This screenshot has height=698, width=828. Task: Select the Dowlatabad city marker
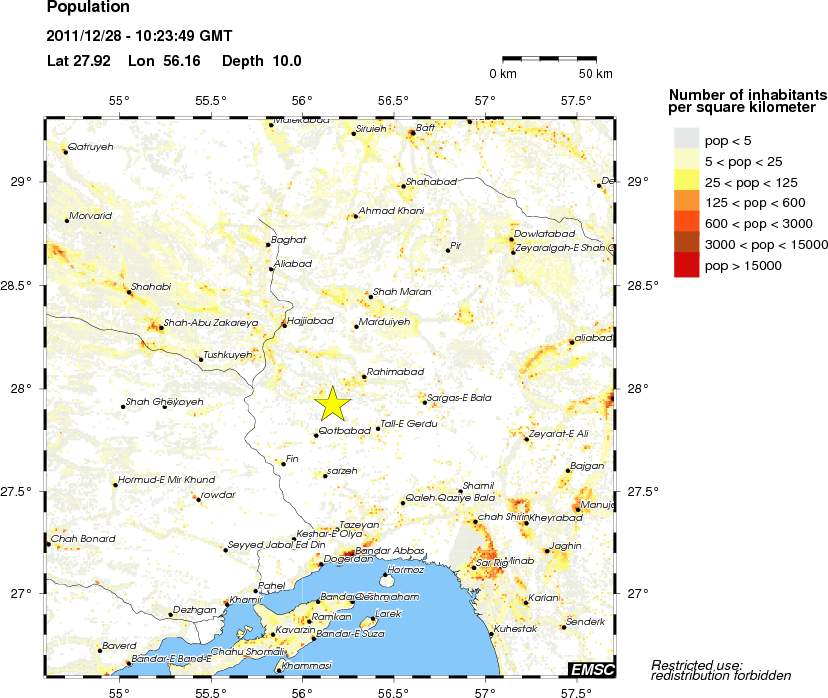coord(511,239)
